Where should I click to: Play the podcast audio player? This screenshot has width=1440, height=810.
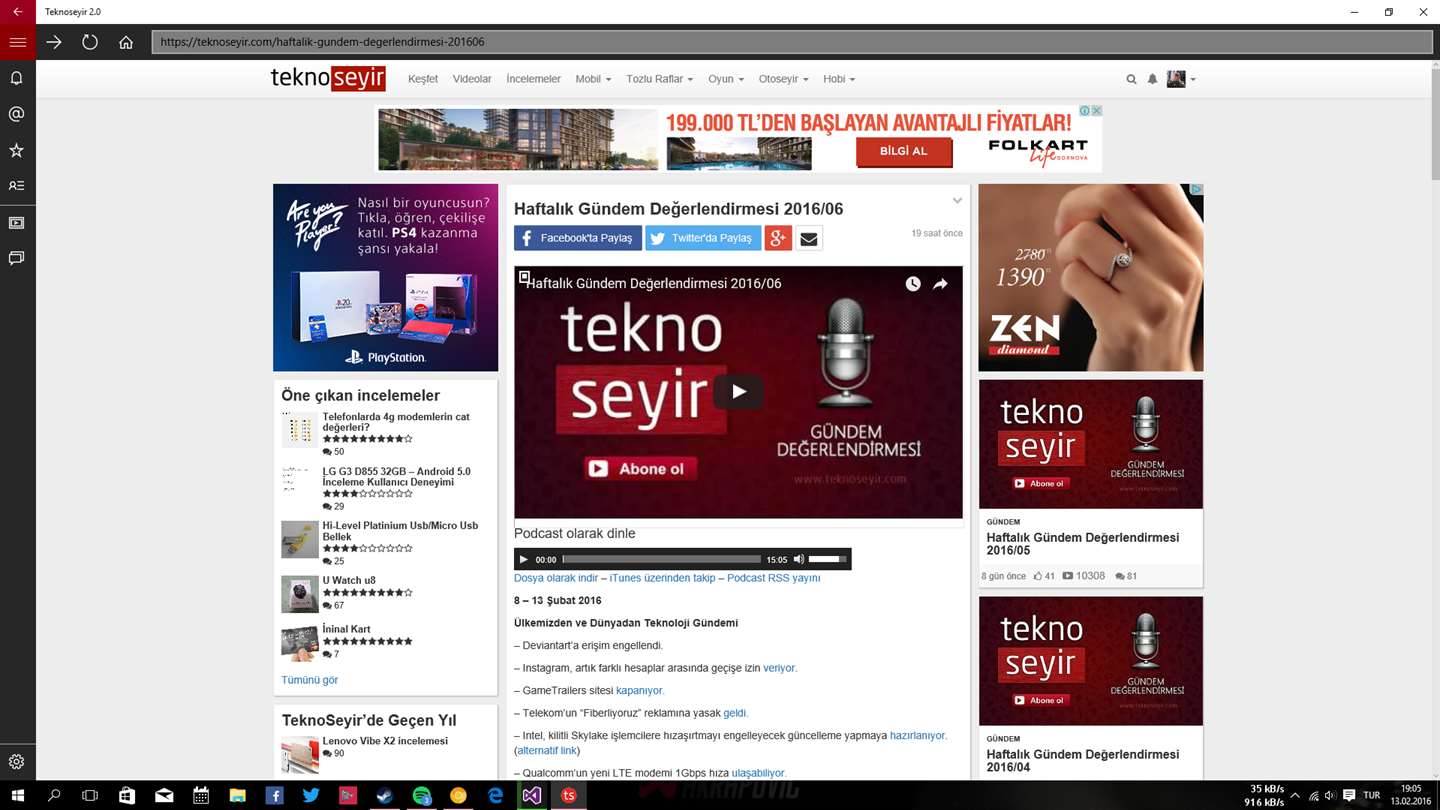pos(523,559)
